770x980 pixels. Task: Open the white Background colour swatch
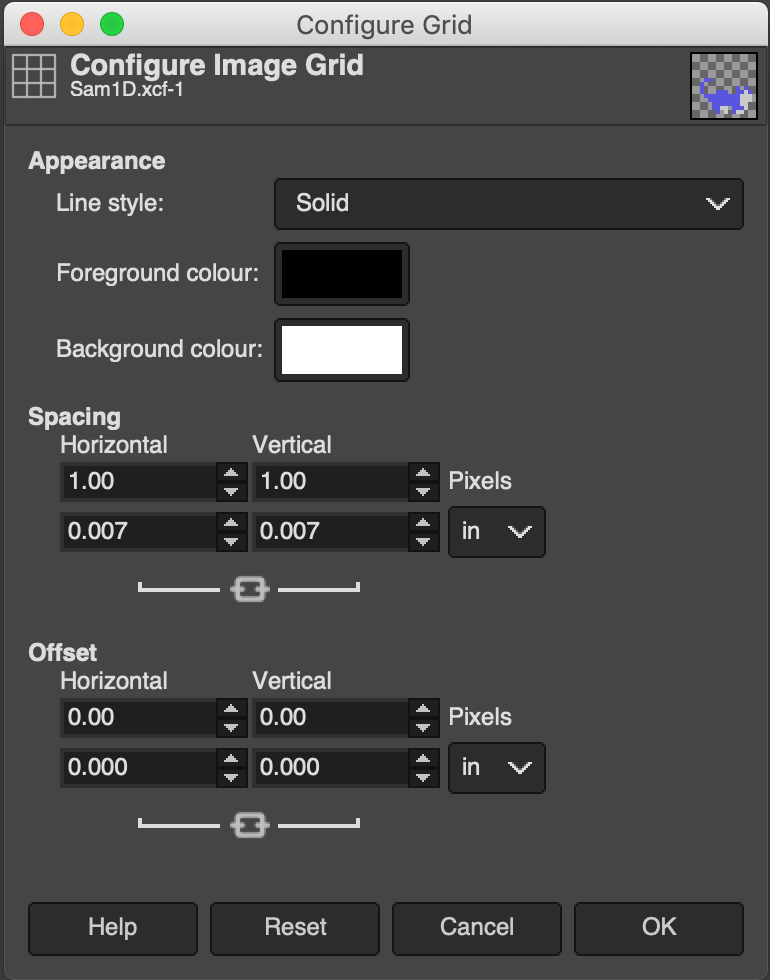342,349
